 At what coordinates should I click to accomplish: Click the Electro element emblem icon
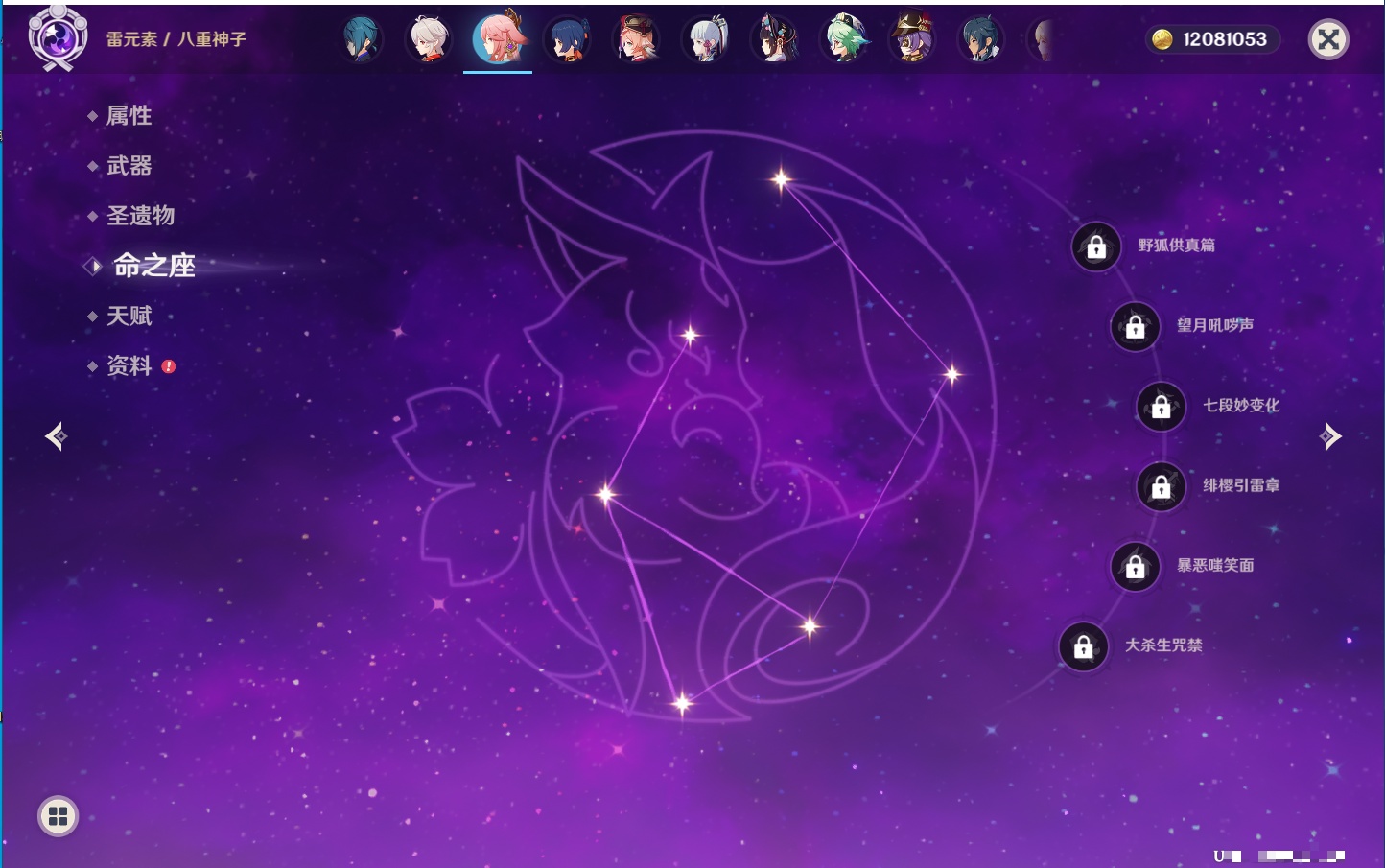(58, 38)
